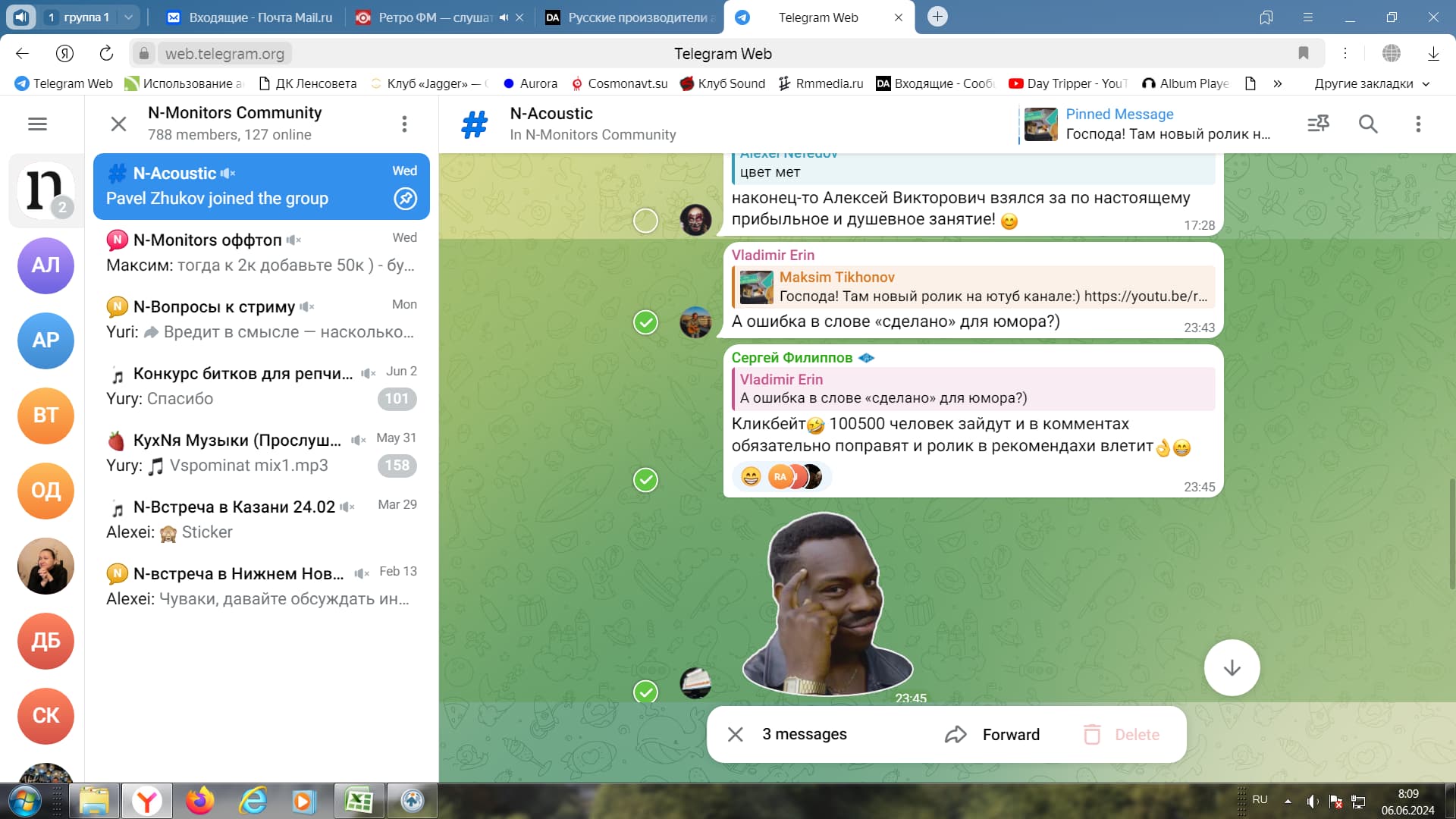Open the ДБ chat avatar

[45, 641]
